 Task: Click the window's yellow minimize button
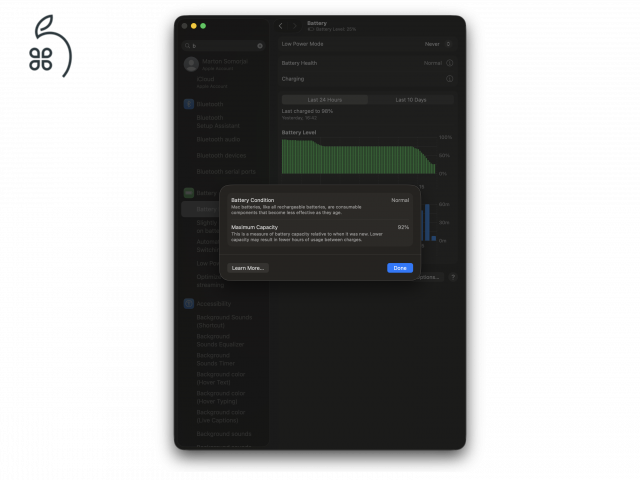[x=193, y=26]
